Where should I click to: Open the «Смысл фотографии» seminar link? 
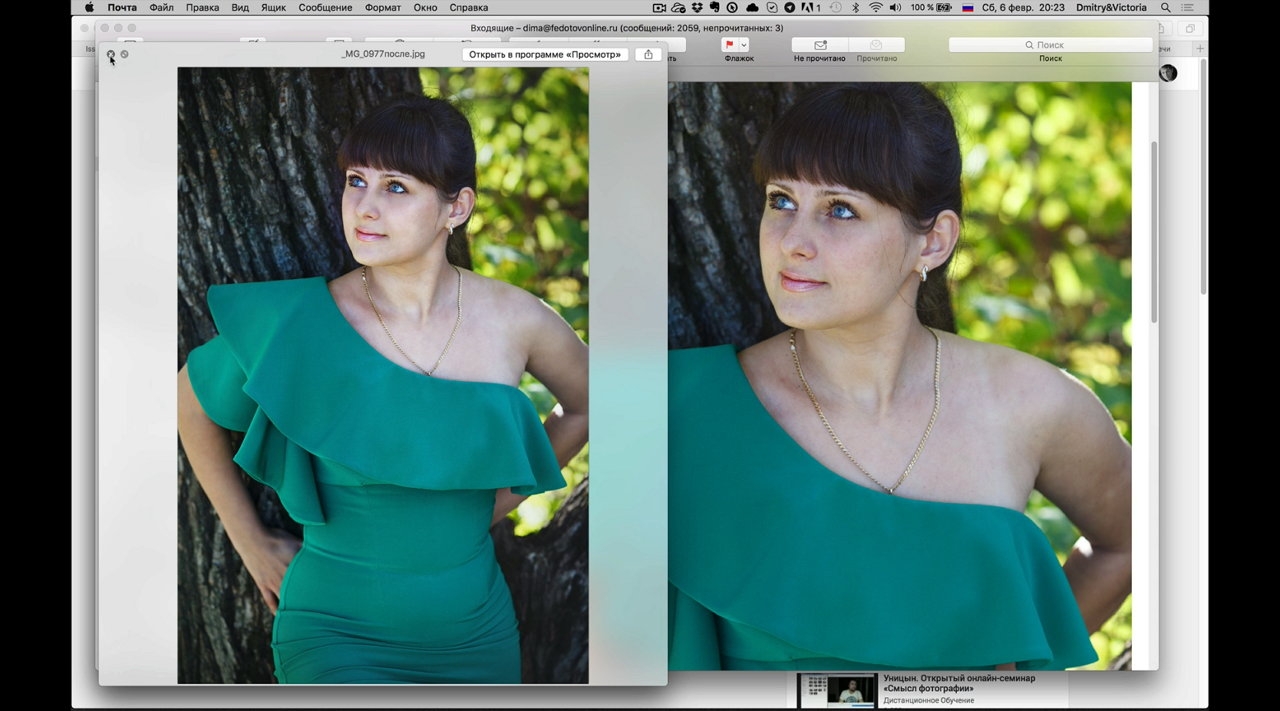tap(959, 683)
